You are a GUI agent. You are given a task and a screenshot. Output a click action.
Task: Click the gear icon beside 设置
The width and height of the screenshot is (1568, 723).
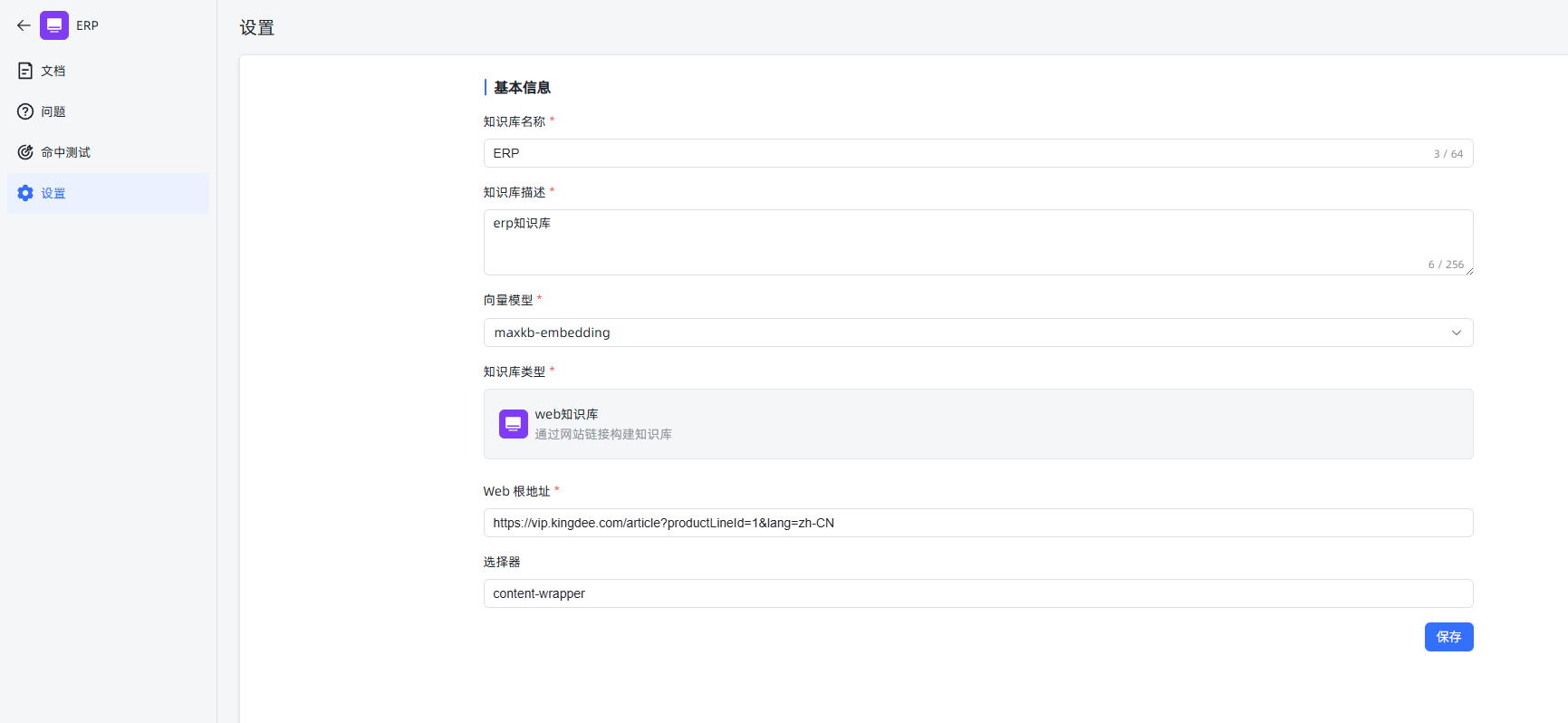point(25,193)
